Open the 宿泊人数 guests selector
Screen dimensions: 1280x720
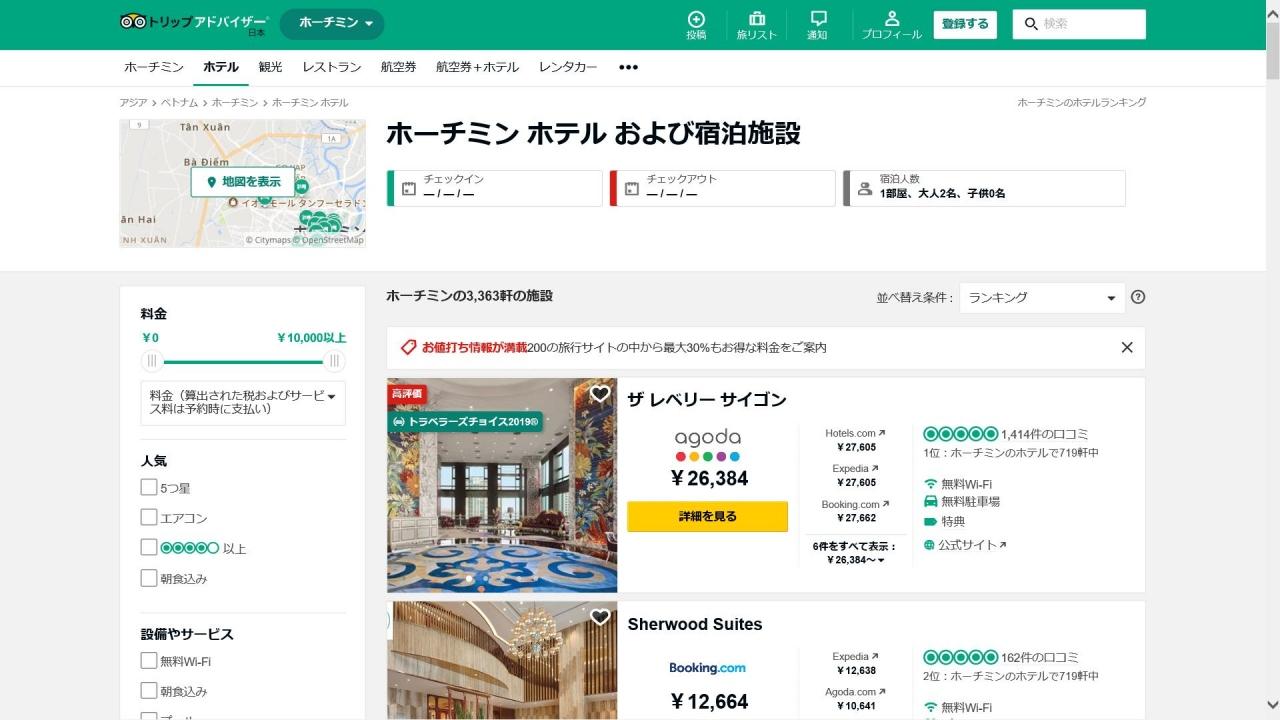click(x=985, y=188)
